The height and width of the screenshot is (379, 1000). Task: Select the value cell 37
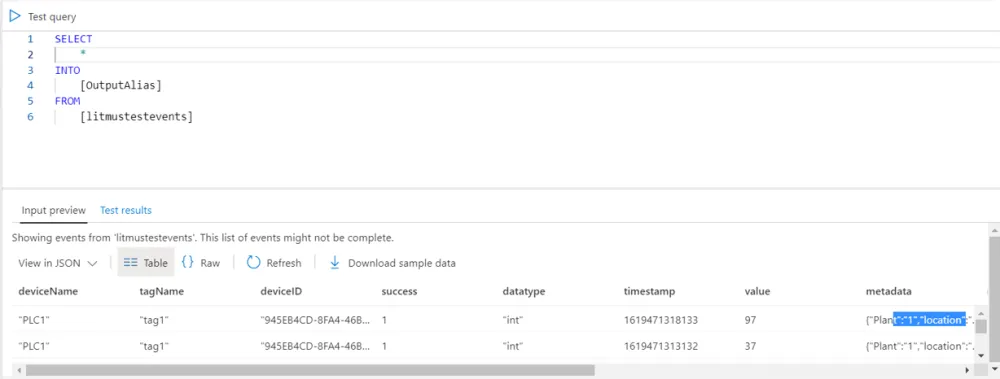click(x=750, y=346)
